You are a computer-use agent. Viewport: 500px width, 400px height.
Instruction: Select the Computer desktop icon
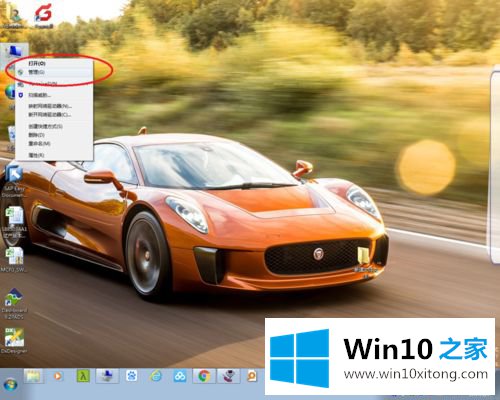[x=14, y=52]
